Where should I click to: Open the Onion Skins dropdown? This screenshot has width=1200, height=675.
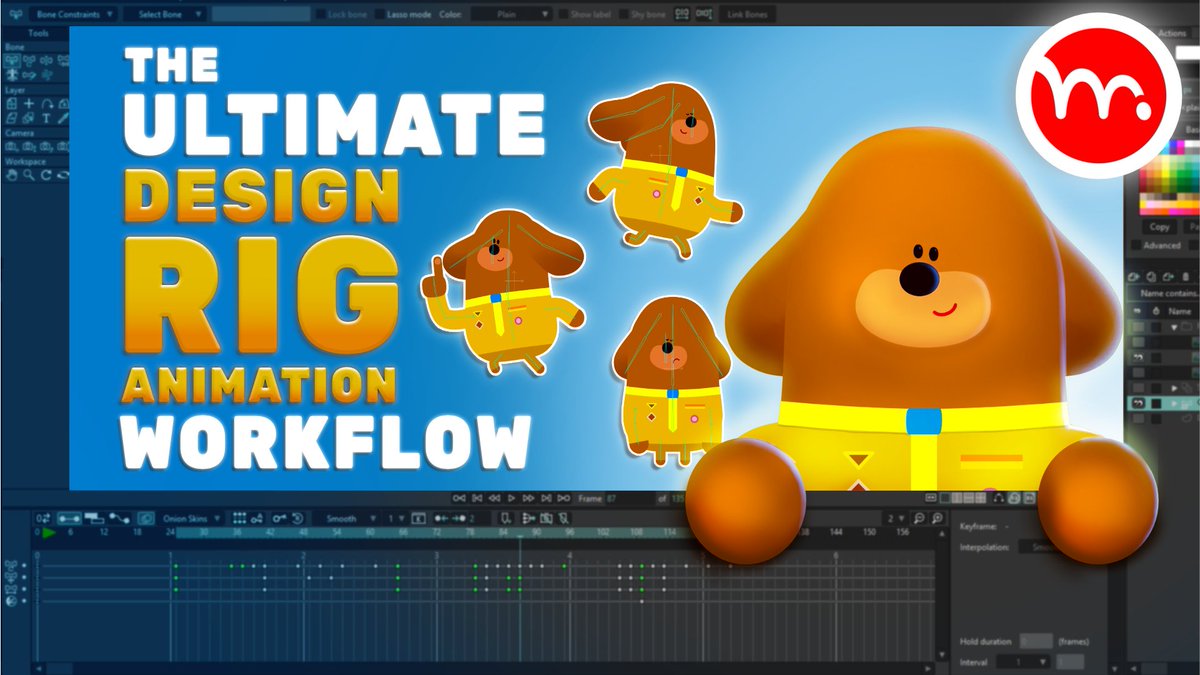(192, 518)
